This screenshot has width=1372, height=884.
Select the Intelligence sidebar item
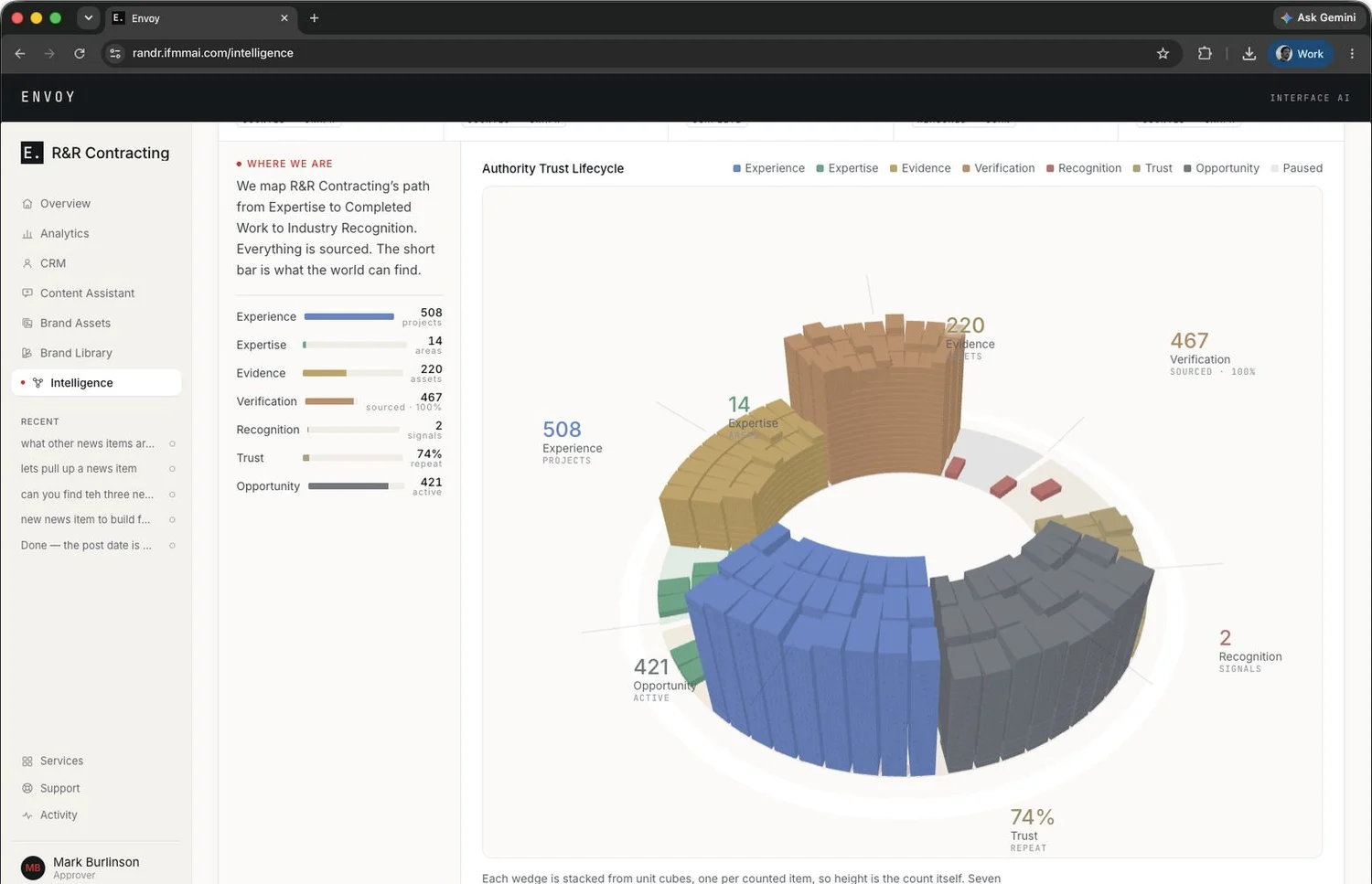[96, 383]
